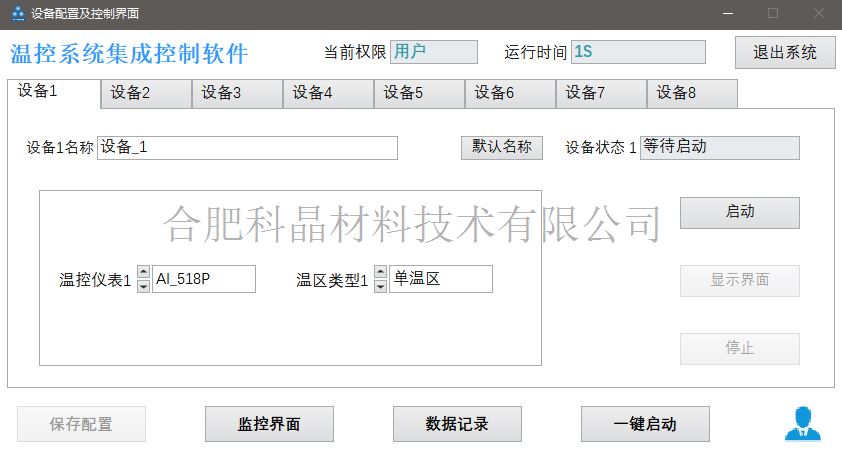Close the 设备配置及控制界面 window

point(819,13)
